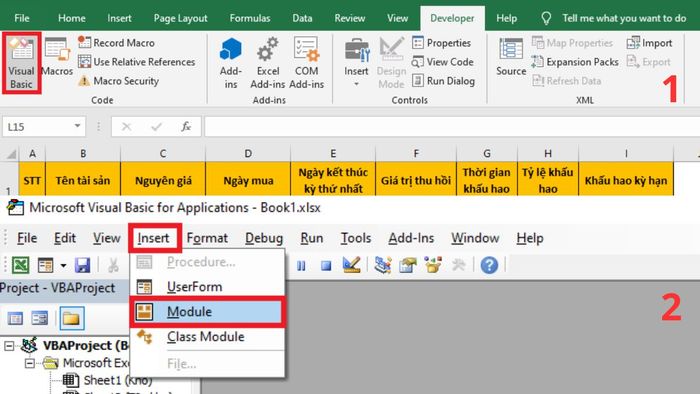The width and height of the screenshot is (700, 394).
Task: Click View Code in Controls group
Action: [442, 62]
